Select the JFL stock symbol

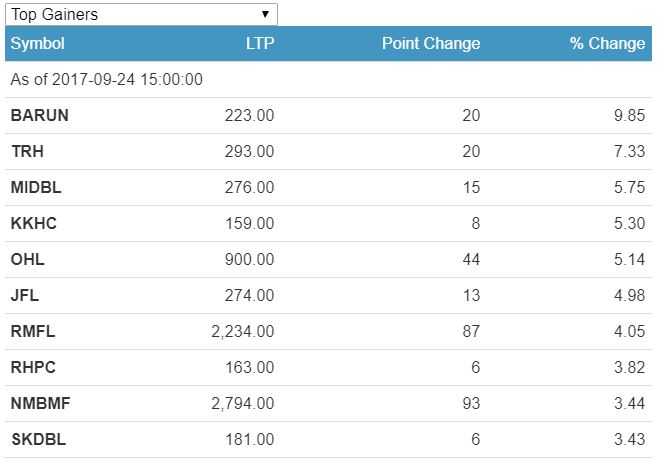coord(25,295)
